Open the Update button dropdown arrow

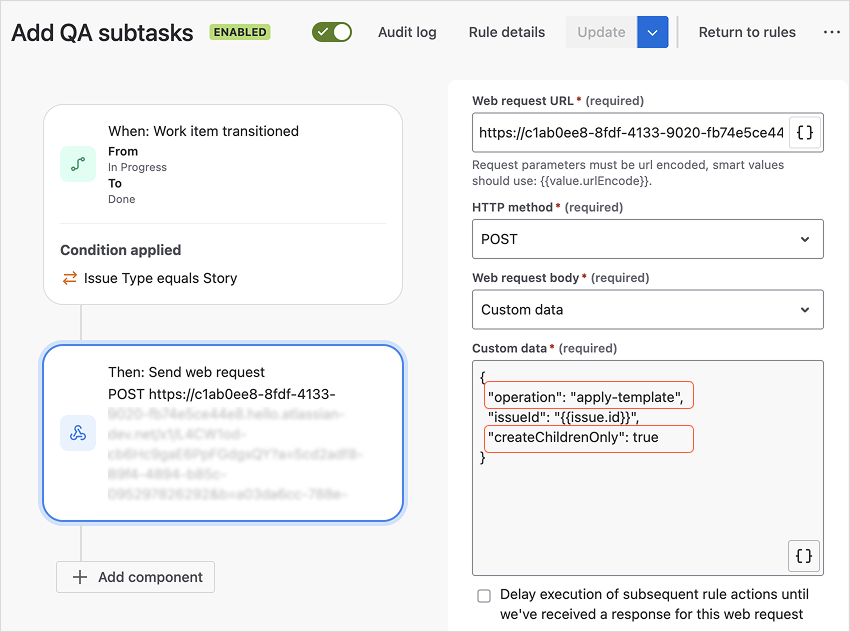(x=653, y=32)
